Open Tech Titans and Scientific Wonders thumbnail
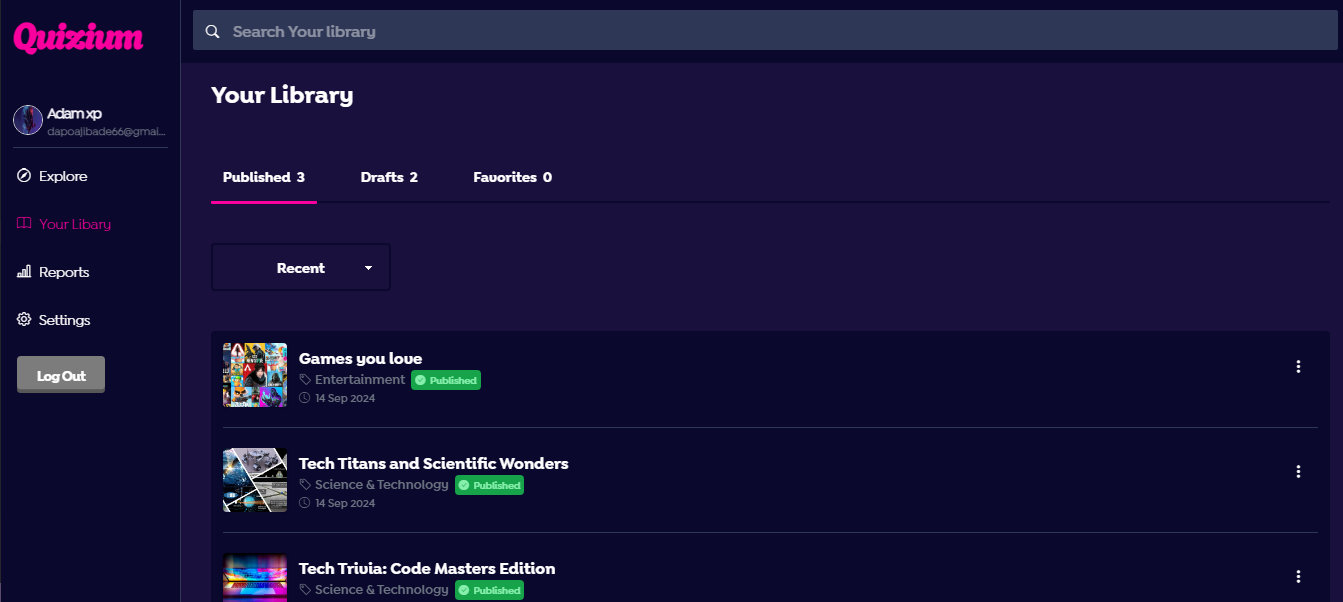Image resolution: width=1343 pixels, height=602 pixels. coord(255,480)
